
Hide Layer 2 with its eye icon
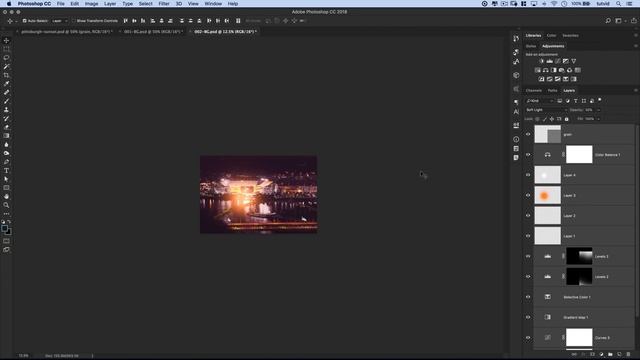[x=528, y=216]
